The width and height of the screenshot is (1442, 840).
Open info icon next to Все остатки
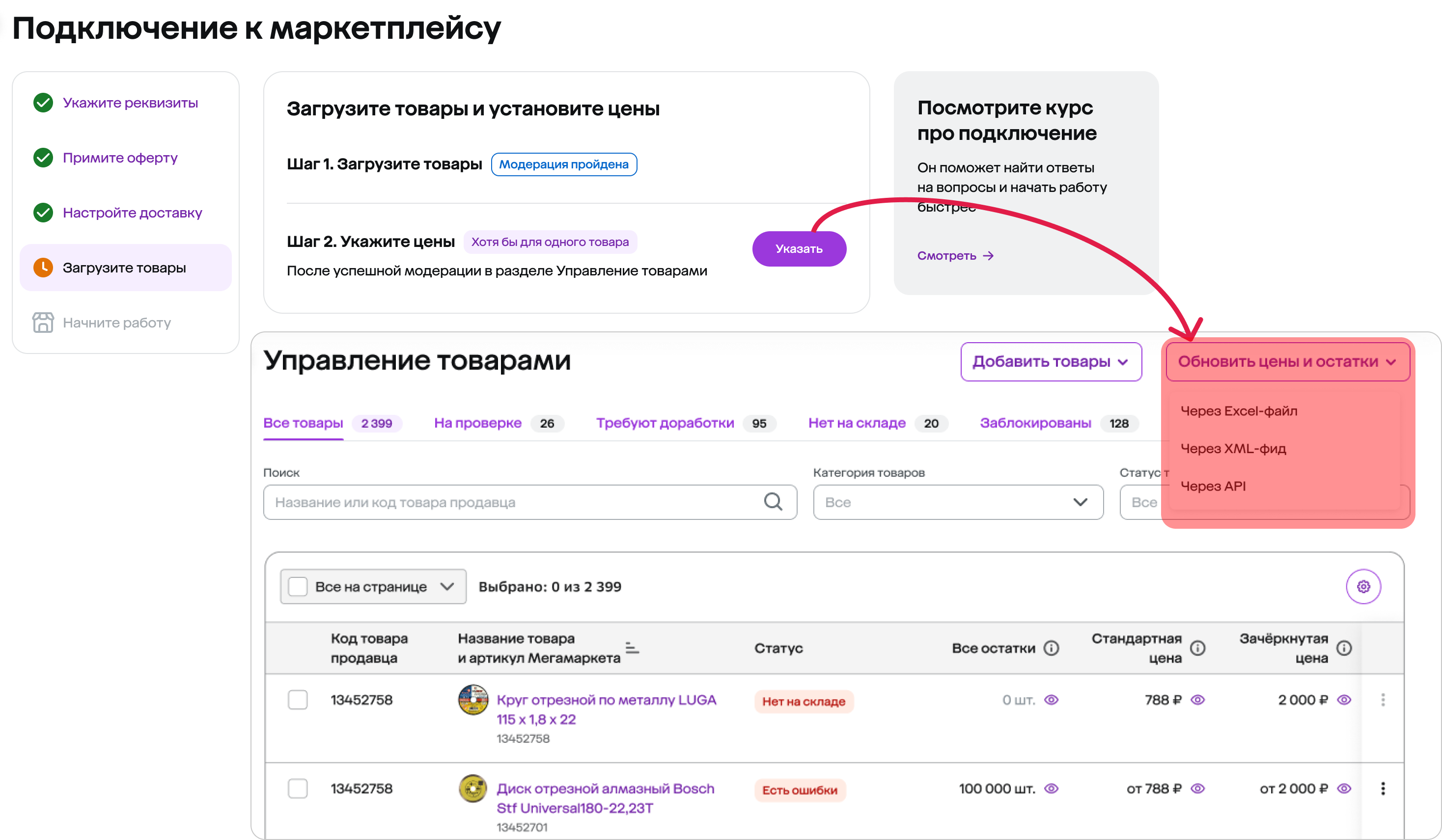click(1051, 648)
